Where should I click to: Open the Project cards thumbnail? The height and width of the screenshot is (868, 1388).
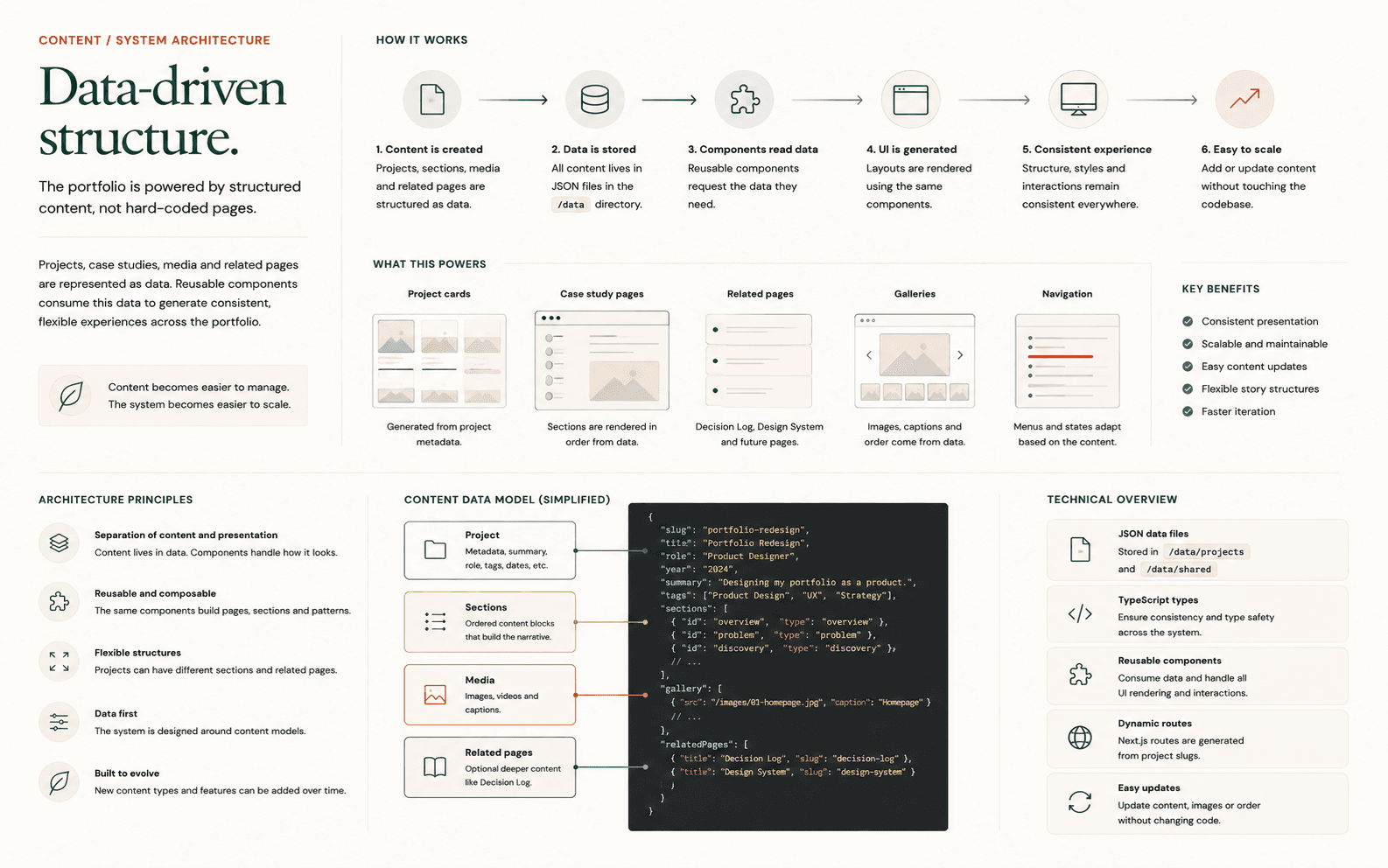(439, 360)
